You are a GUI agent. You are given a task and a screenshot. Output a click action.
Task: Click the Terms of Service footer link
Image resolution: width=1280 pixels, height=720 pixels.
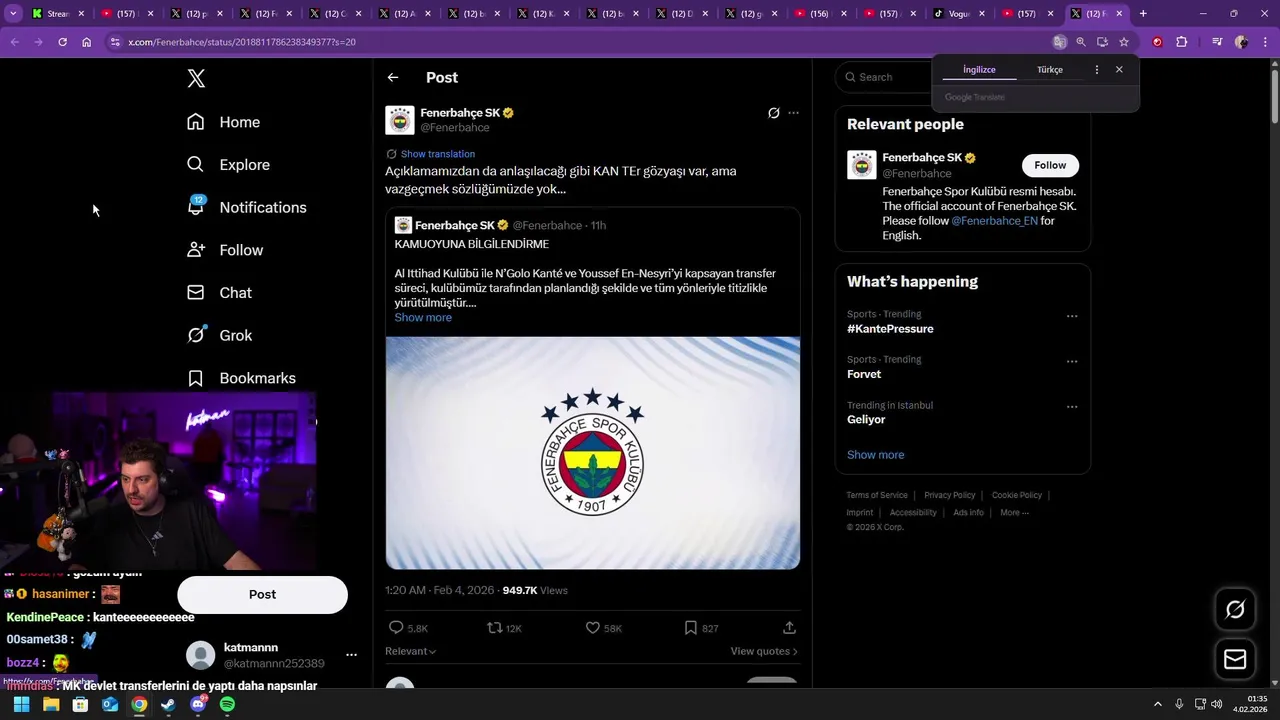pos(877,495)
